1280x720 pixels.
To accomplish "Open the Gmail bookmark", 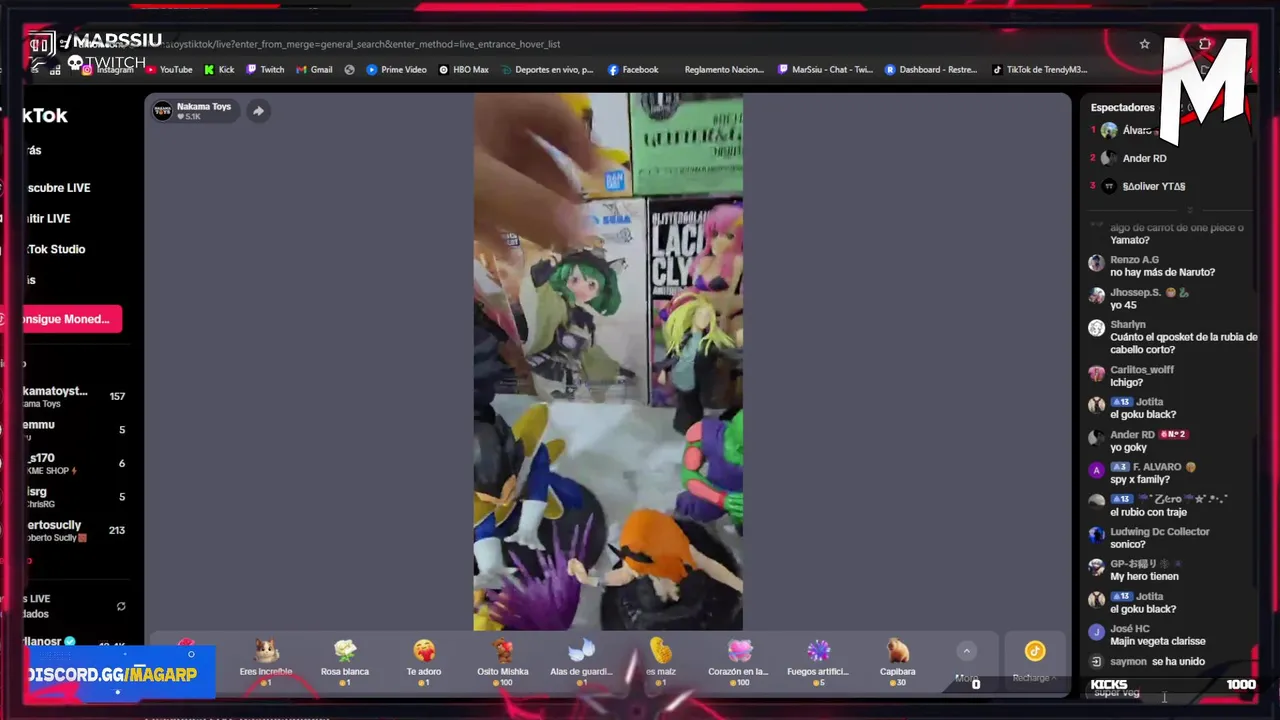I will coord(314,70).
